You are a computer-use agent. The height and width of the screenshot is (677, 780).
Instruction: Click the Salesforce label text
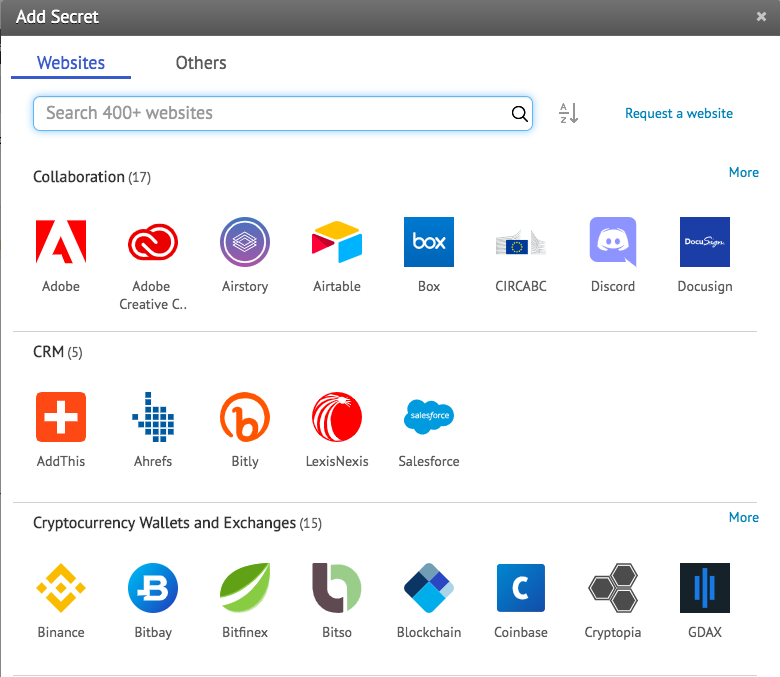tap(429, 461)
